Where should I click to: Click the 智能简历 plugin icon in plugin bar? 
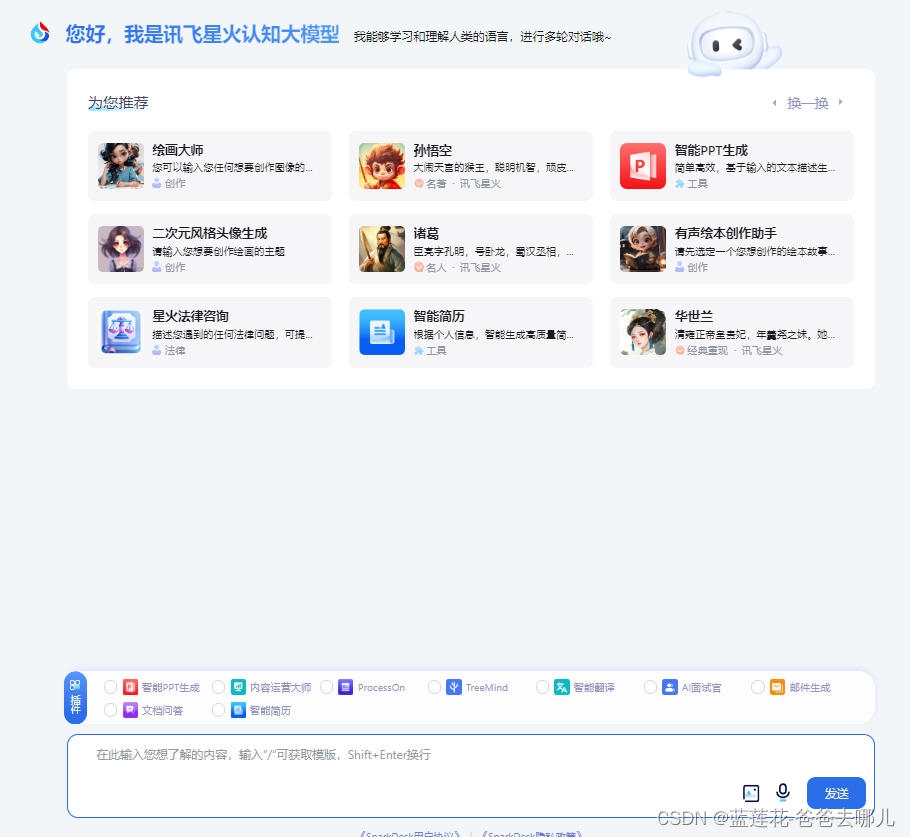[x=239, y=710]
